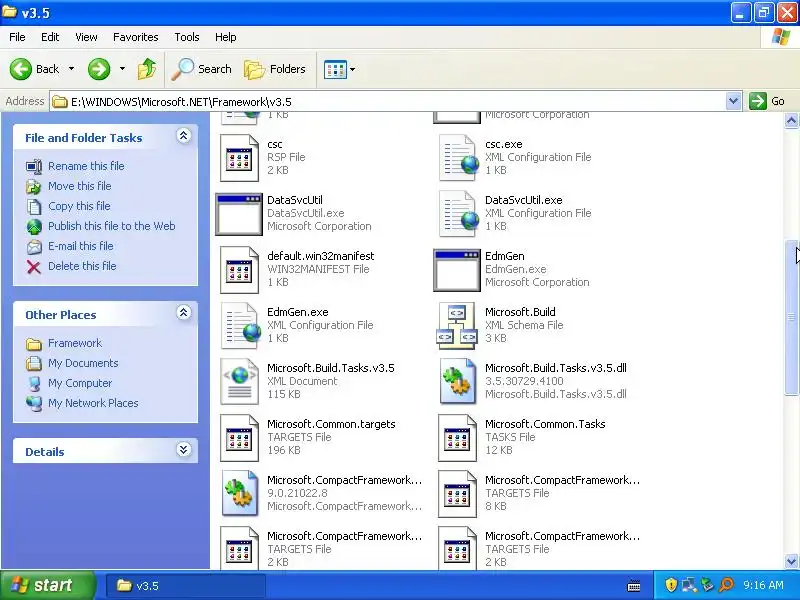Click the security shield tray icon
Screen dimensions: 800x600
coord(670,585)
